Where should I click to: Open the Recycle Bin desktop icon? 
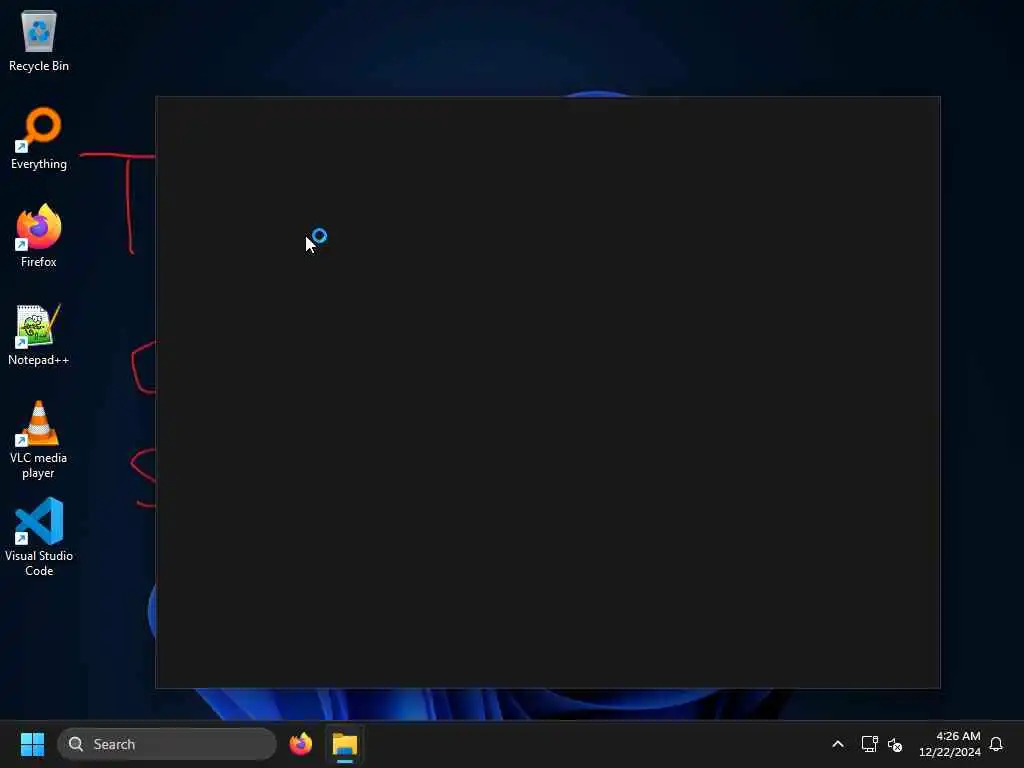(39, 40)
